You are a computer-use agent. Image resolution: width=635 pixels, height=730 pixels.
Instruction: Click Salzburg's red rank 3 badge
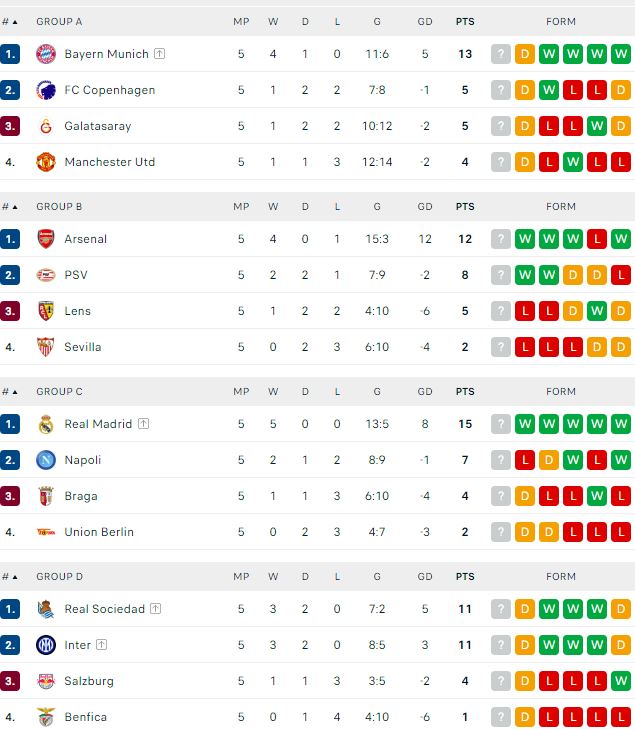point(11,681)
